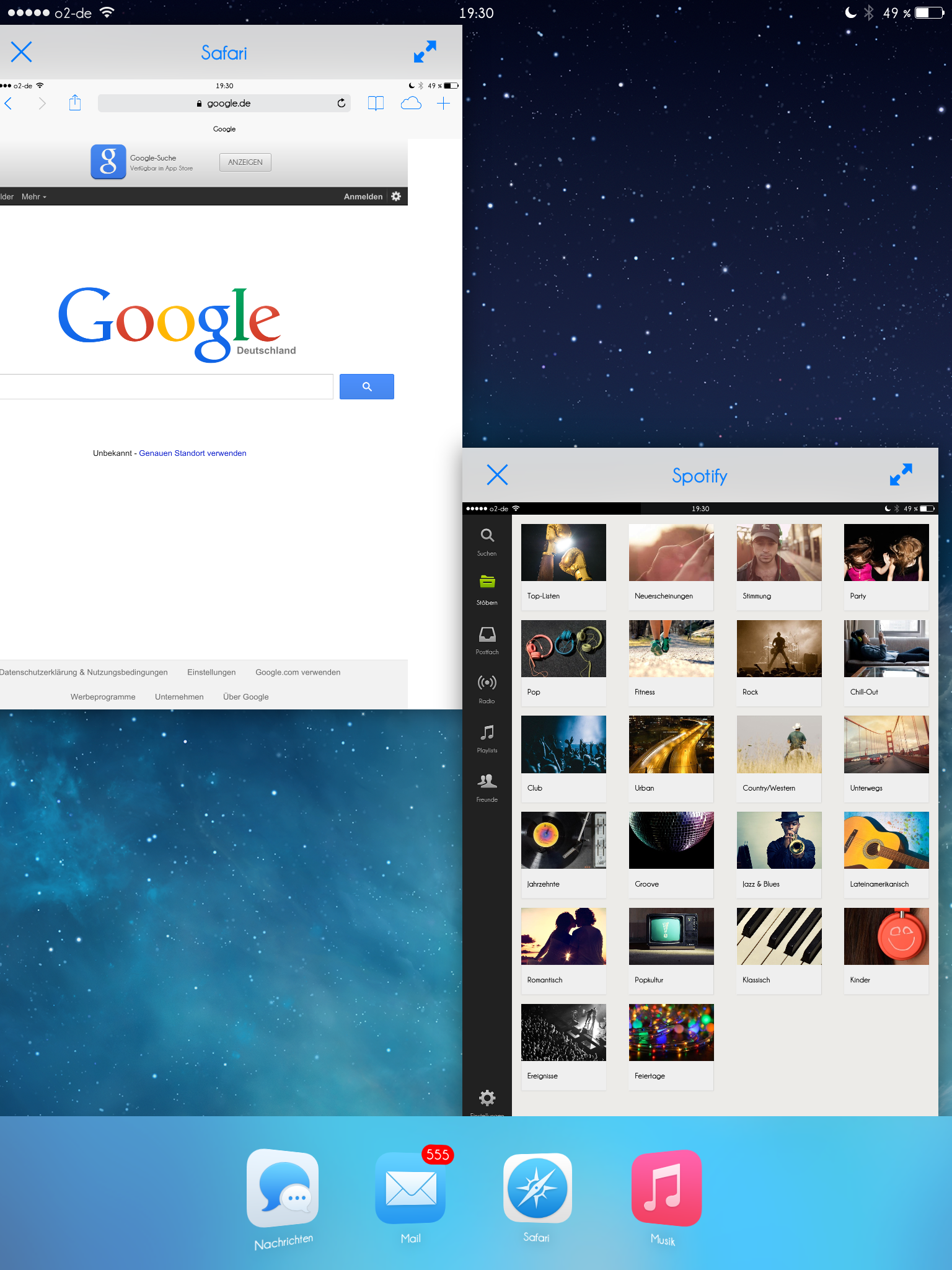Viewport: 952px width, 1270px height.
Task: Select Radio in the Spotify sidebar
Action: [487, 688]
